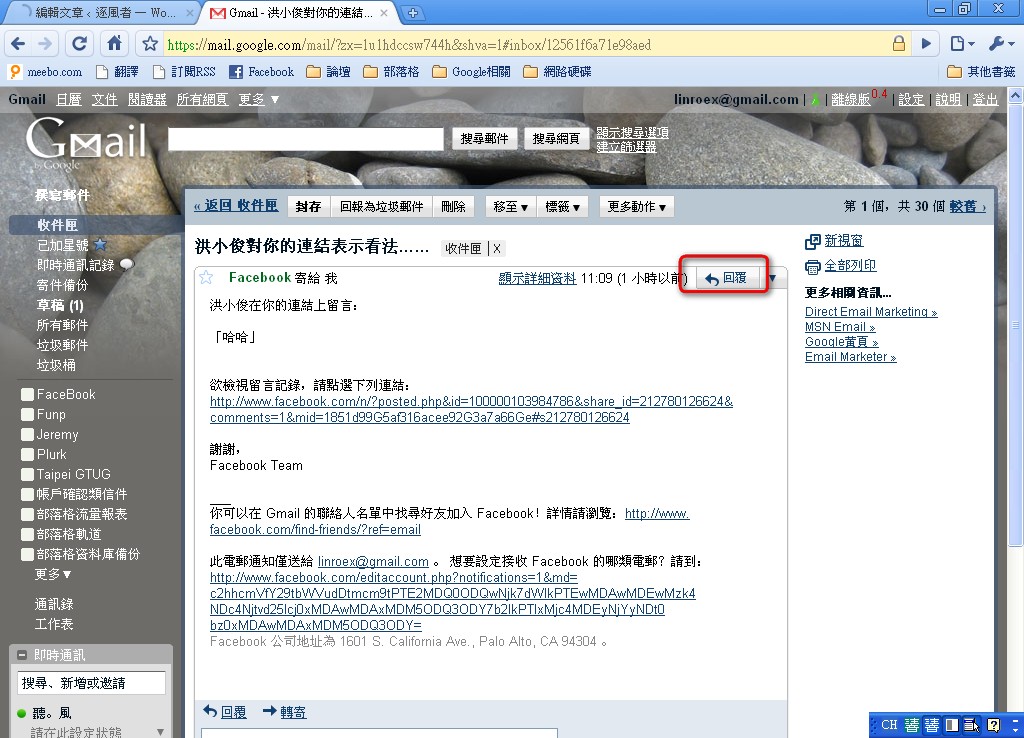Open the chat status dropdown arrow

coord(160,732)
